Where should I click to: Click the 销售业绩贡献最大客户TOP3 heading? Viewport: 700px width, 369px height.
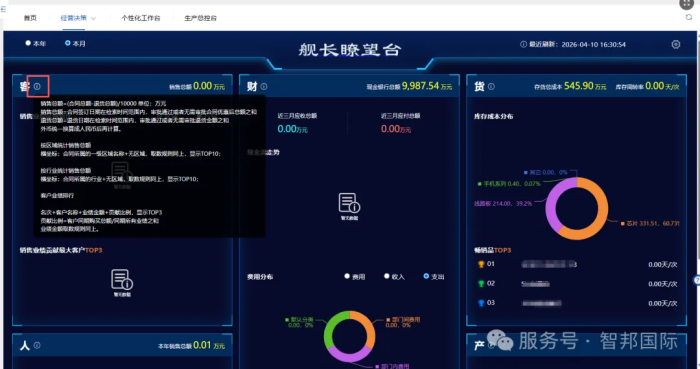pyautogui.click(x=61, y=250)
